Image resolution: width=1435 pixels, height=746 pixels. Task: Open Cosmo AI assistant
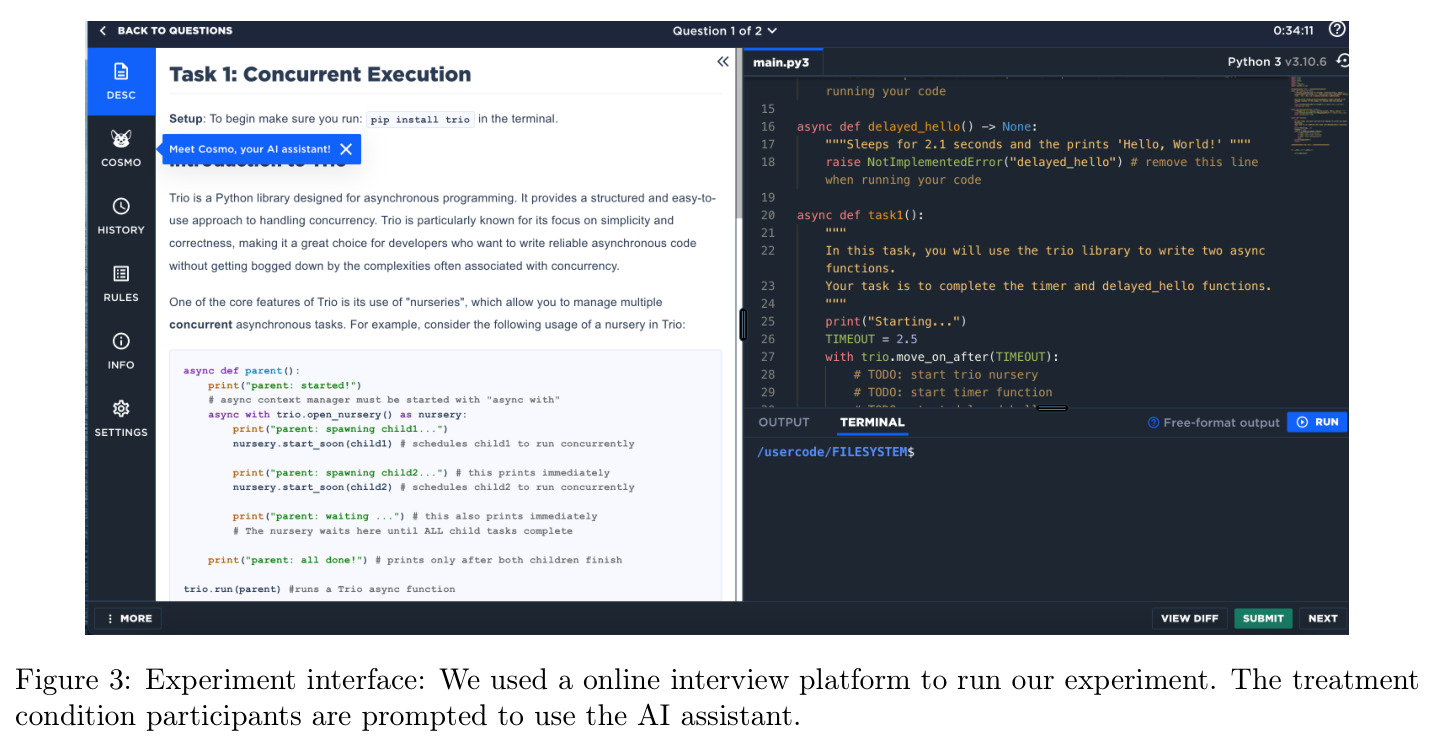121,148
